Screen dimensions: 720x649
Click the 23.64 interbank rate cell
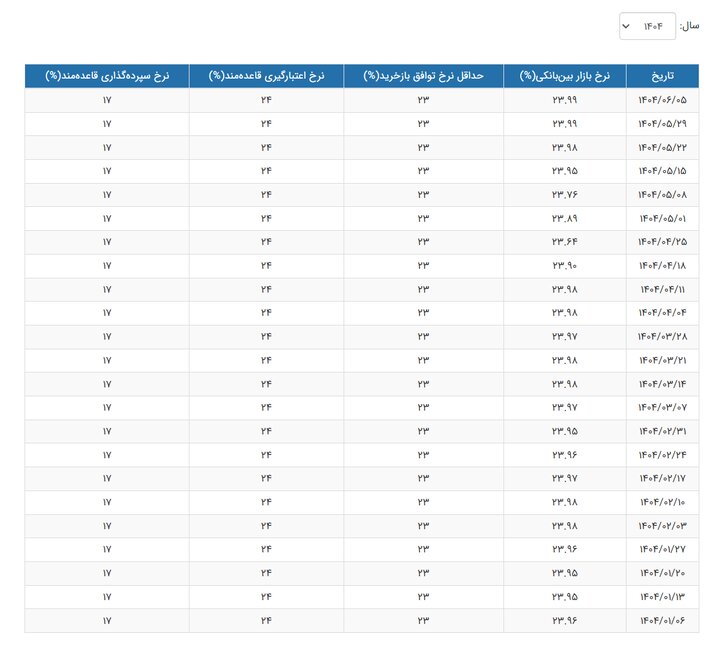pyautogui.click(x=565, y=242)
